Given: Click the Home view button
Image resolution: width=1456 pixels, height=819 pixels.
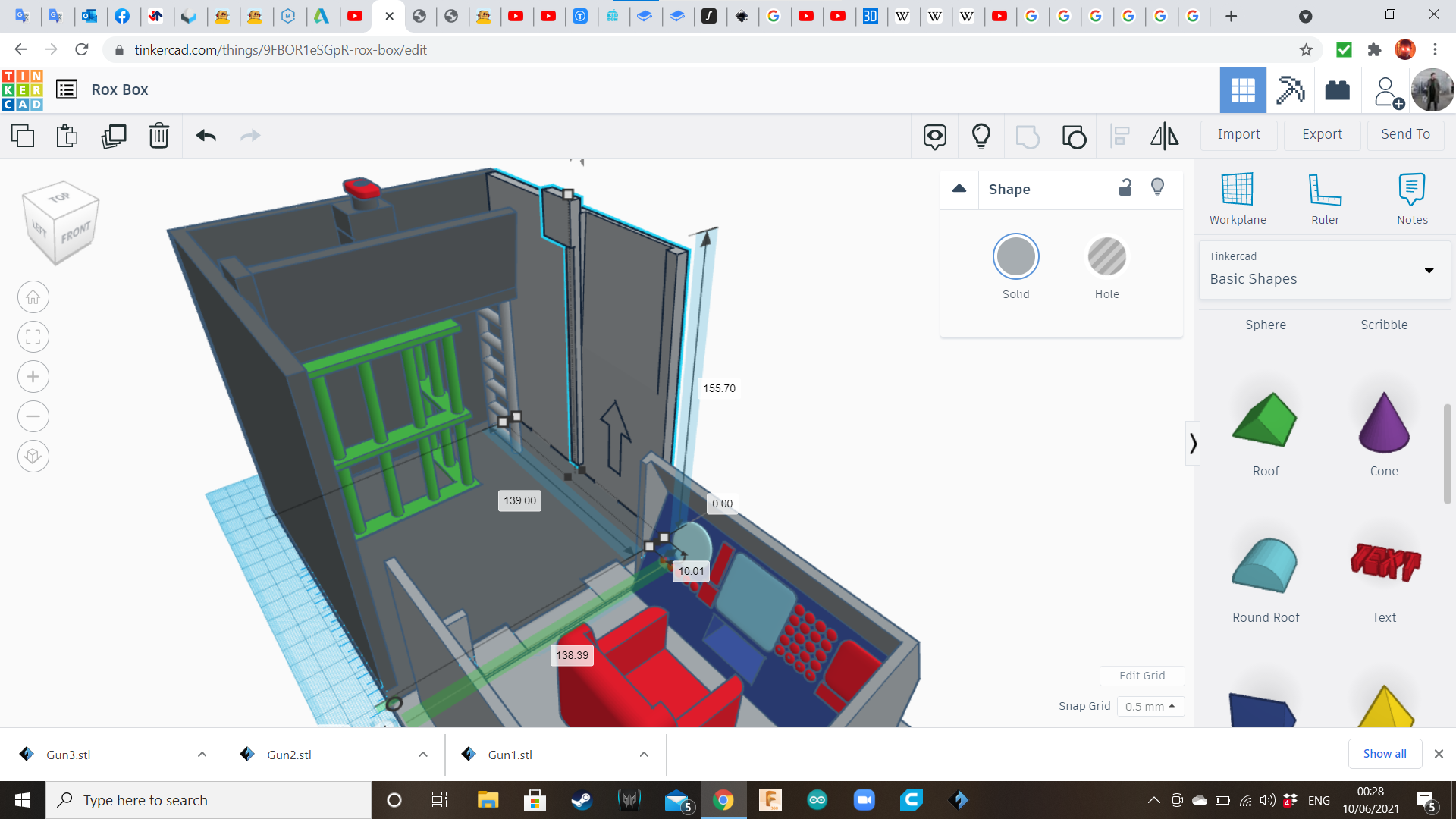Looking at the screenshot, I should 33,297.
